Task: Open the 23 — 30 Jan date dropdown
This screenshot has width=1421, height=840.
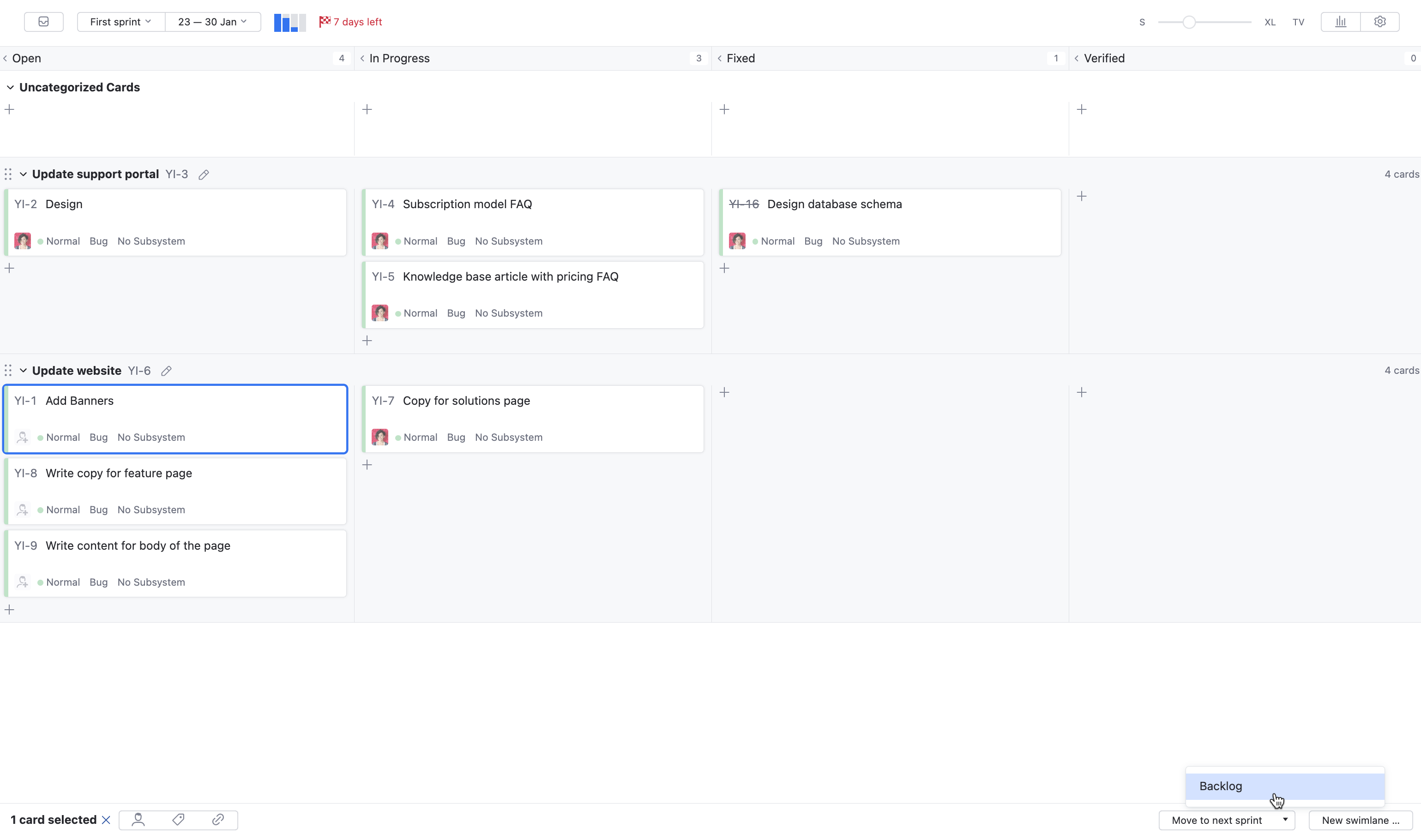Action: (213, 22)
